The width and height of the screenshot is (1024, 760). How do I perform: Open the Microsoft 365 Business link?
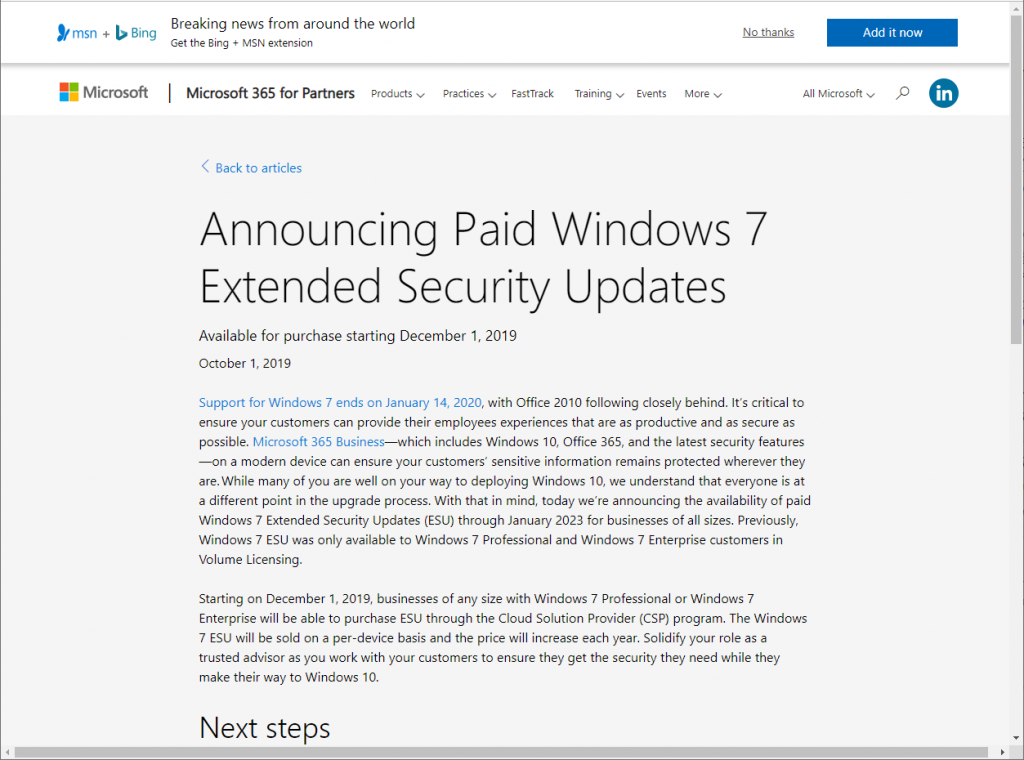319,442
